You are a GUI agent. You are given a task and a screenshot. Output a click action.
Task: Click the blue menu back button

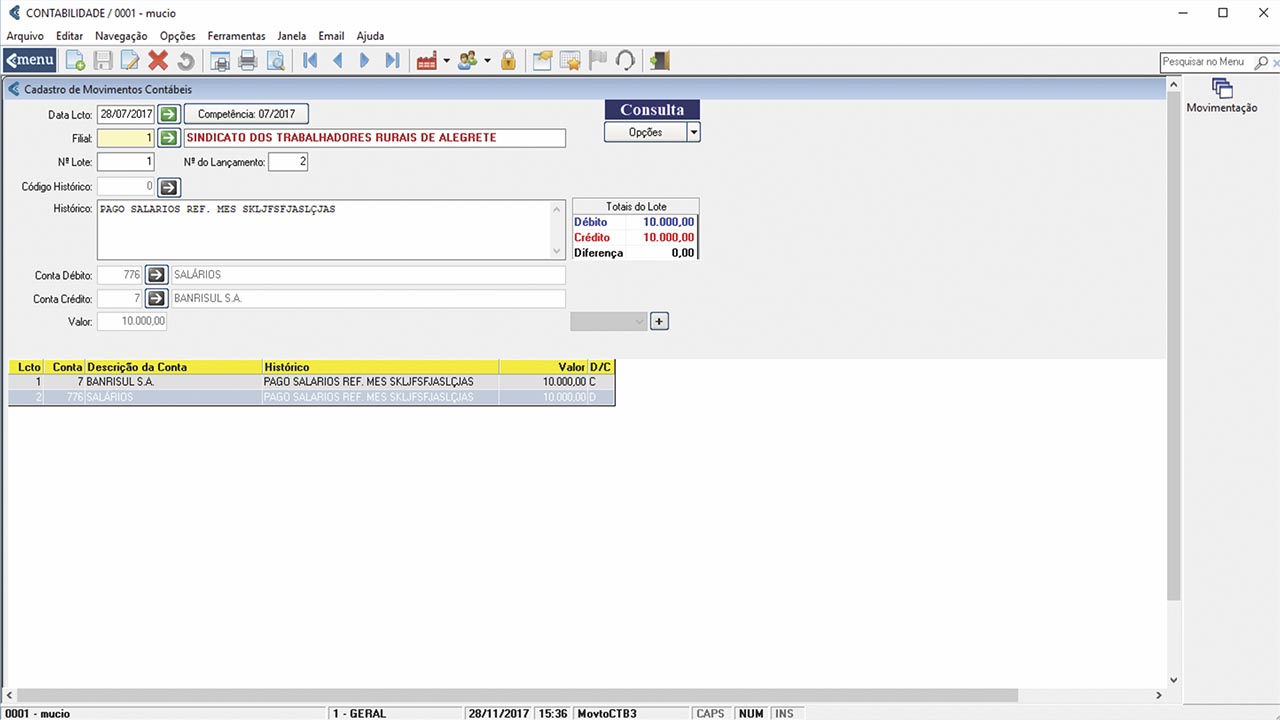[30, 61]
